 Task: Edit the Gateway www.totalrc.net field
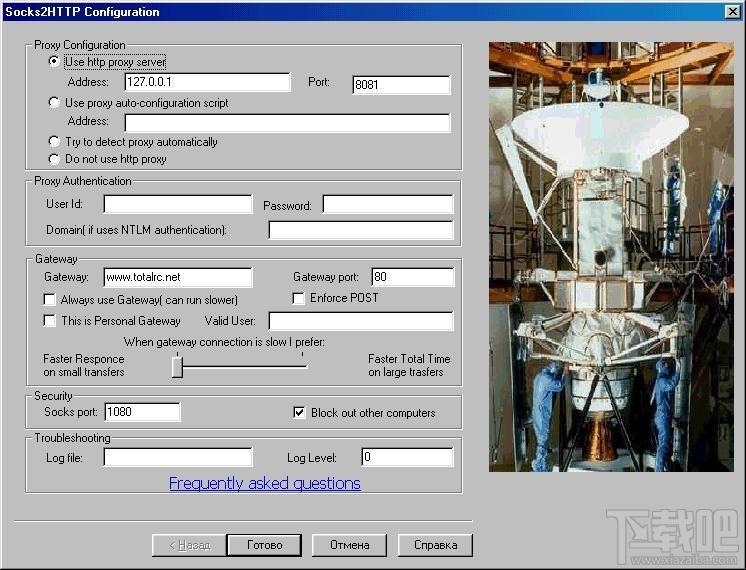click(x=177, y=277)
